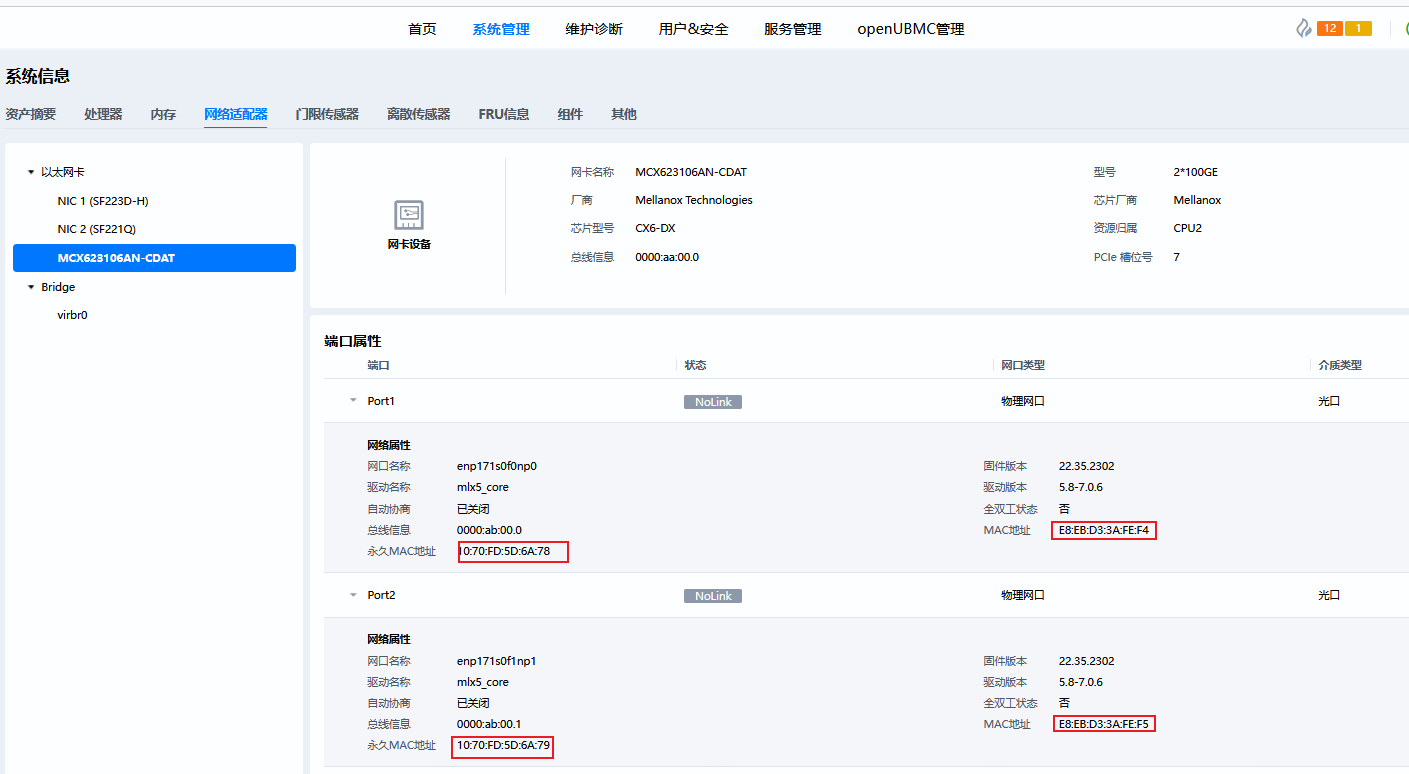Screen dimensions: 1409x774
Task: Switch to the 资产摘要 tab
Action: (31, 114)
